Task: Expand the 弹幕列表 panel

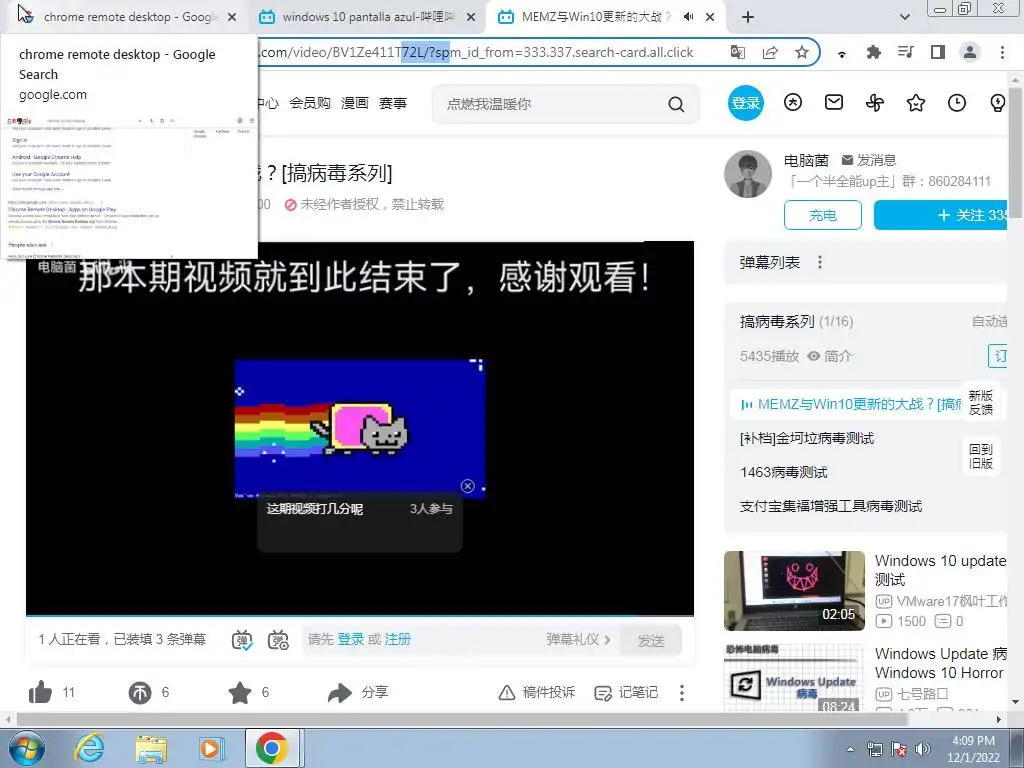Action: (769, 263)
